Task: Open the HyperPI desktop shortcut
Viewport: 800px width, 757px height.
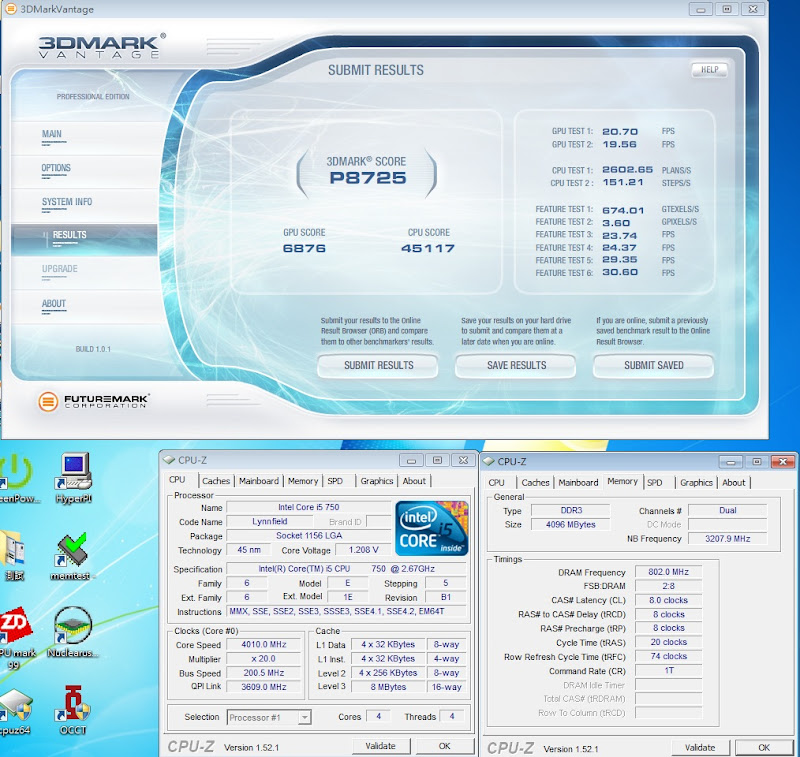Action: point(73,478)
